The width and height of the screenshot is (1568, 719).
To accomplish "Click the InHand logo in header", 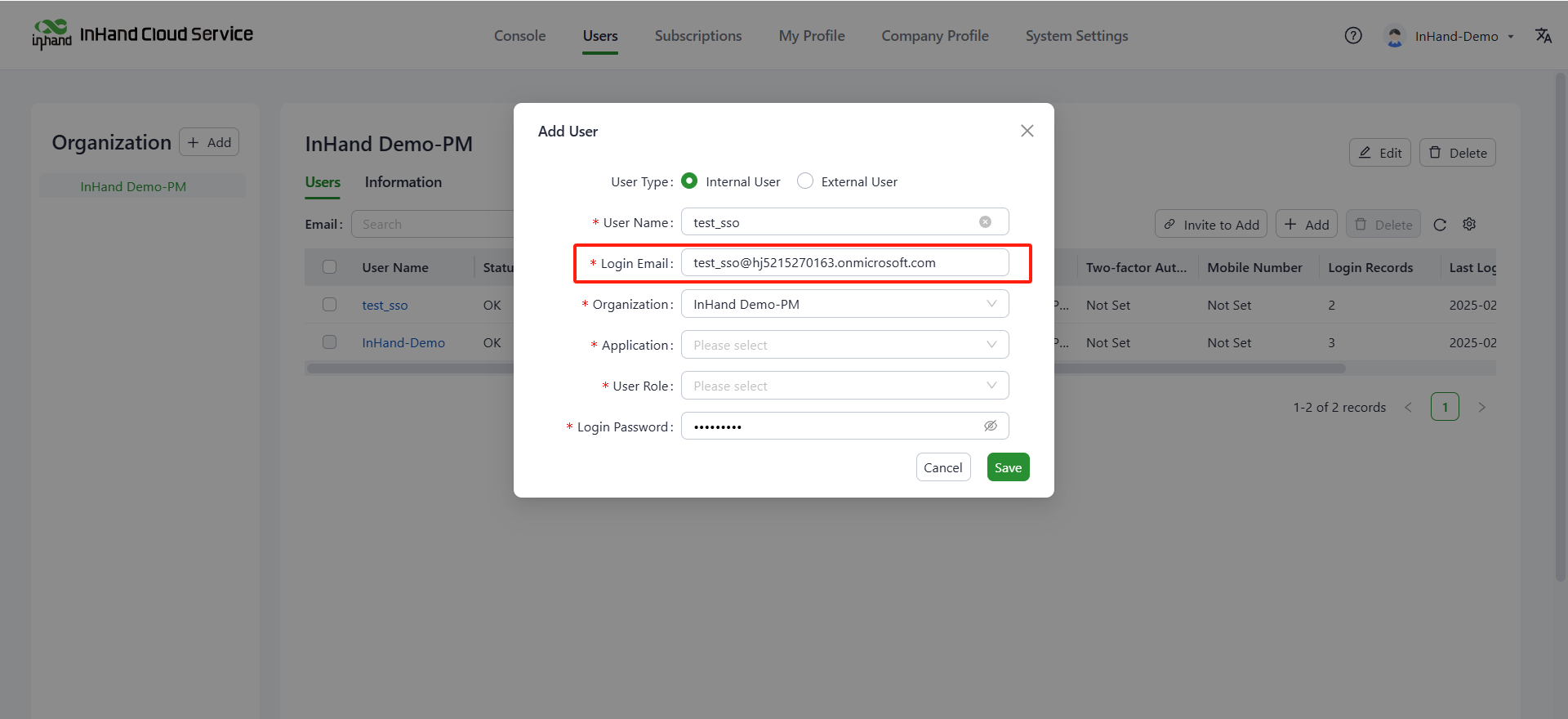I will click(x=51, y=34).
